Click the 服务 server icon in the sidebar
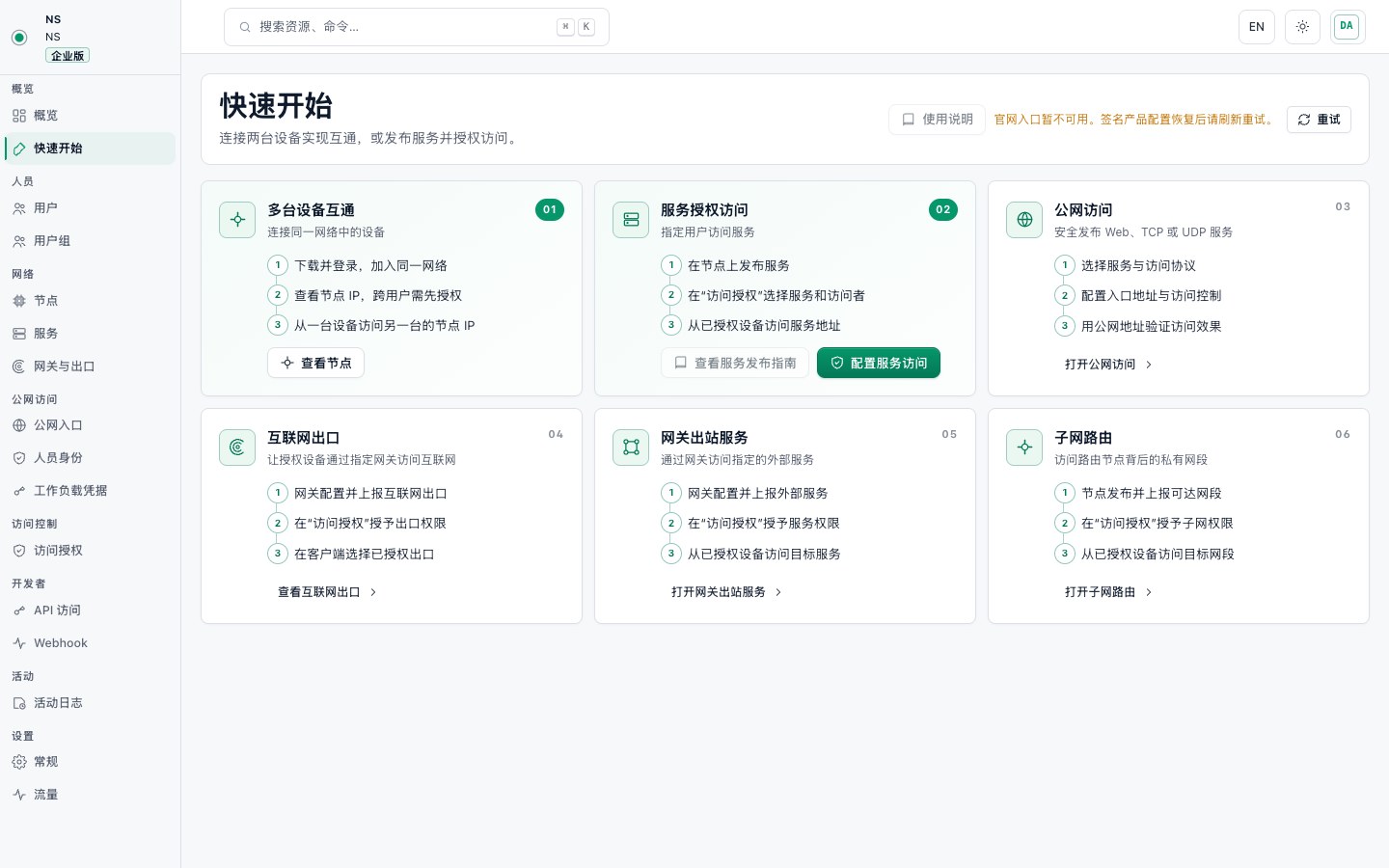The image size is (1389, 868). 19,334
